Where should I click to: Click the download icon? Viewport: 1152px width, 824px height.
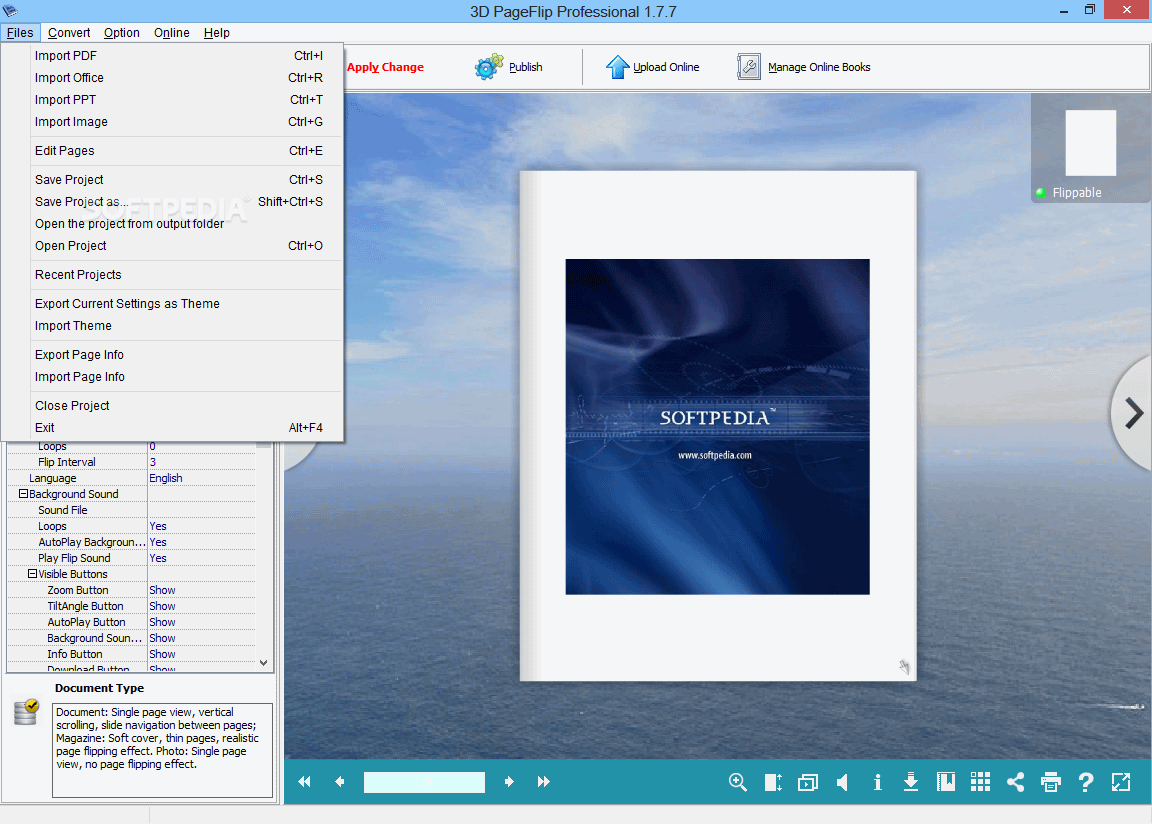[911, 782]
